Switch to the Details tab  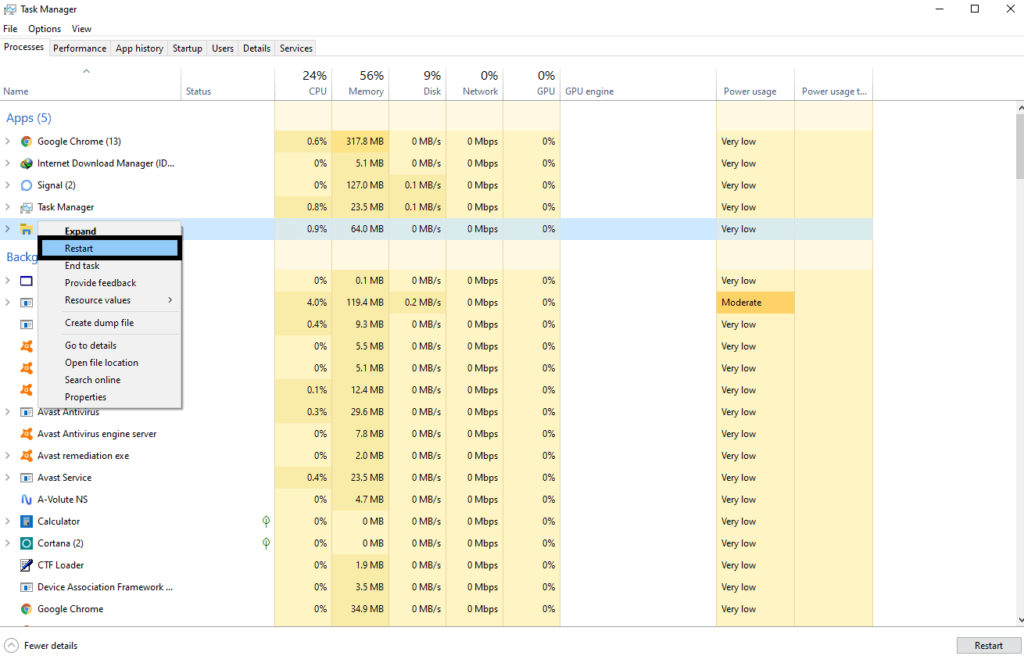(x=257, y=48)
